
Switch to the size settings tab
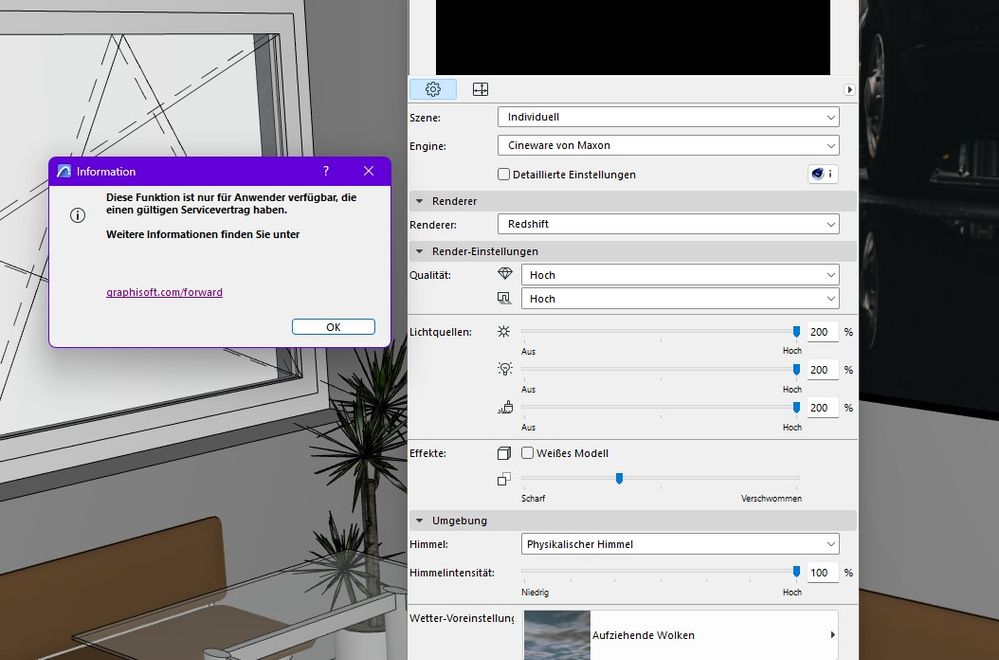tap(480, 89)
